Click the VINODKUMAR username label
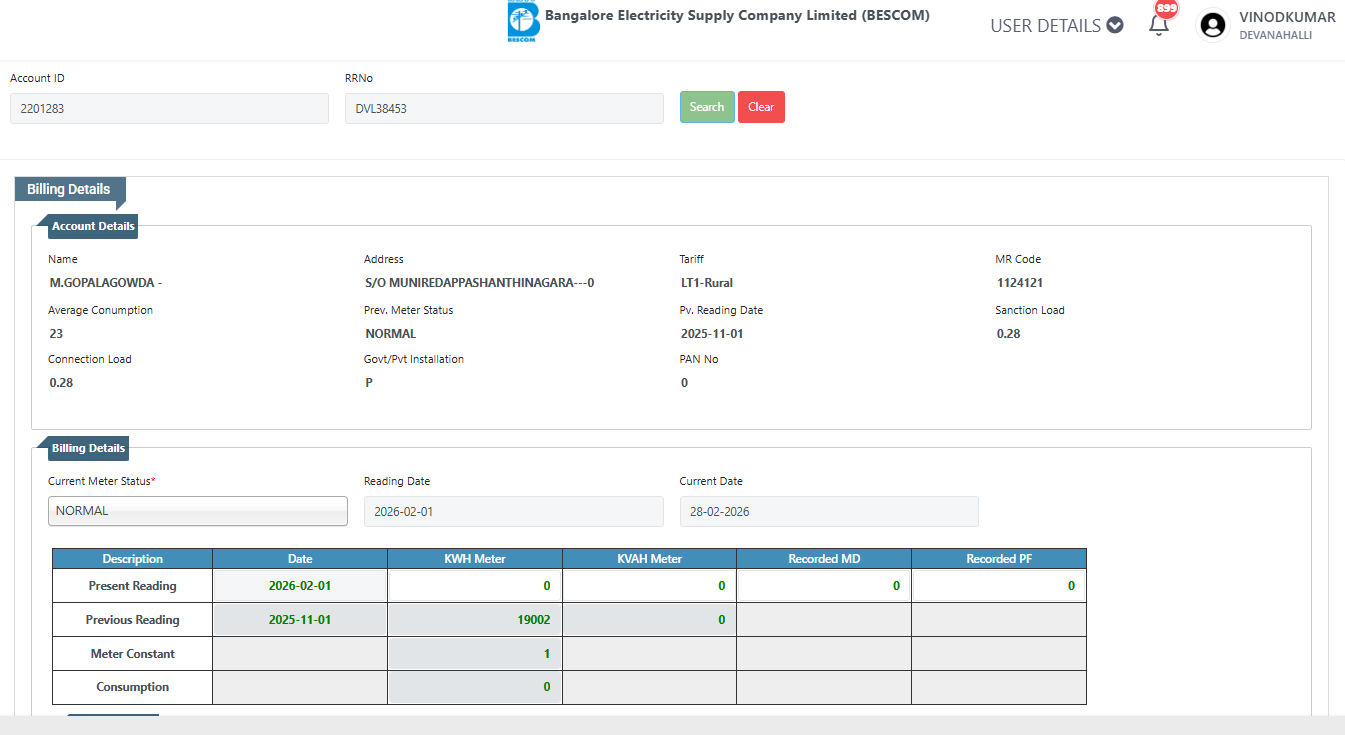The image size is (1345, 735). (1286, 17)
